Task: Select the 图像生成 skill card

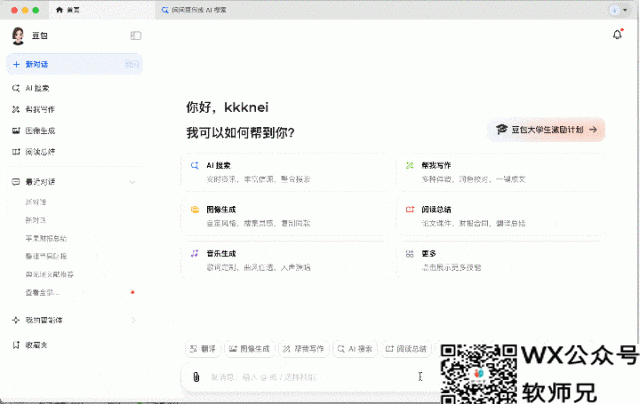Action: pos(286,216)
